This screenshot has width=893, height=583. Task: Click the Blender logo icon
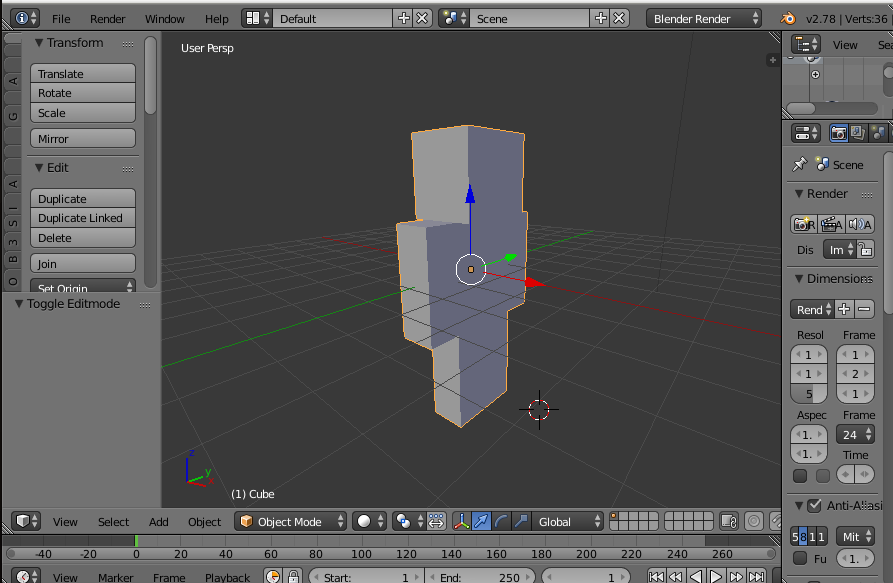pyautogui.click(x=789, y=18)
